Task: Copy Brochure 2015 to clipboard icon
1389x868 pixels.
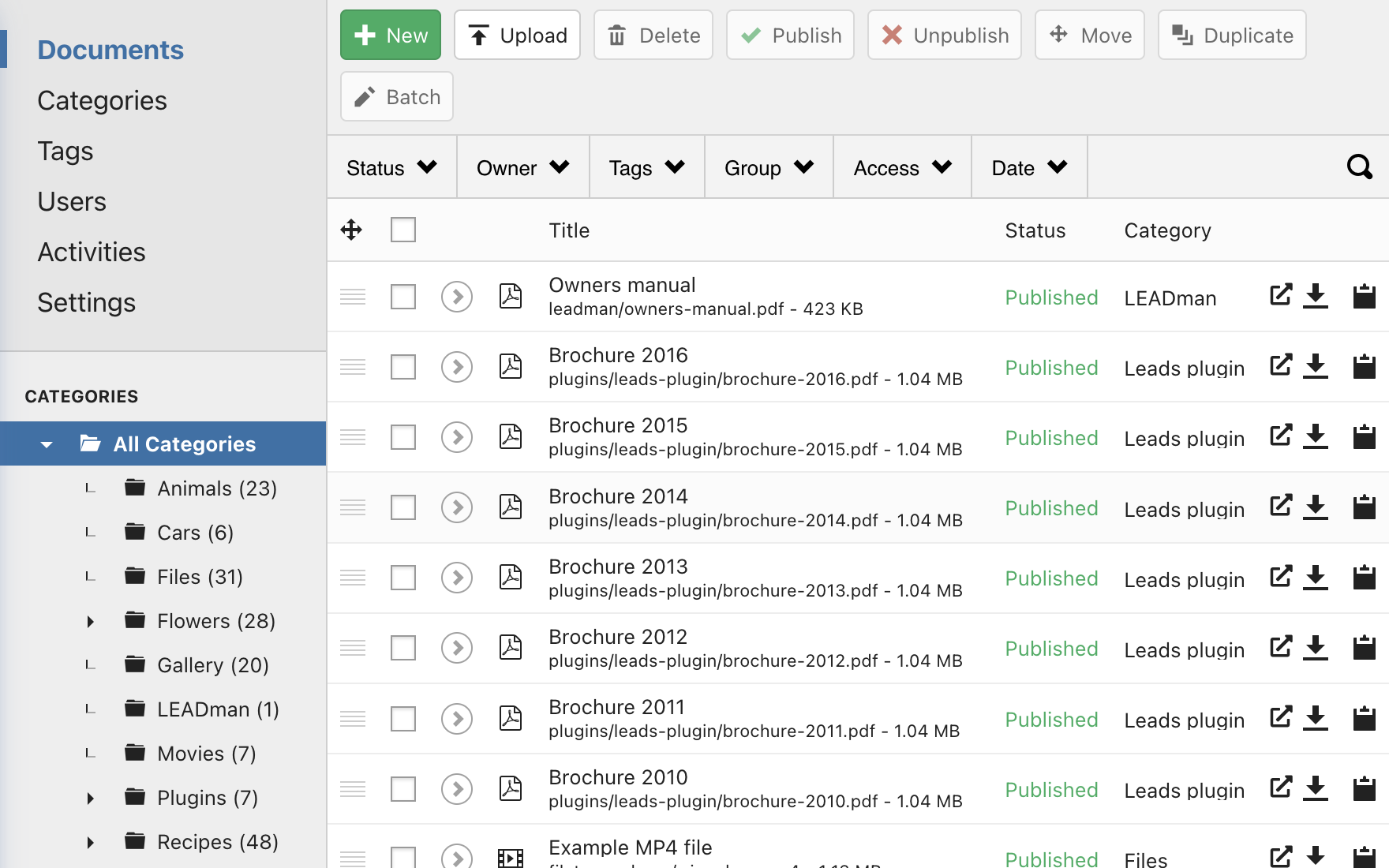Action: [x=1364, y=437]
